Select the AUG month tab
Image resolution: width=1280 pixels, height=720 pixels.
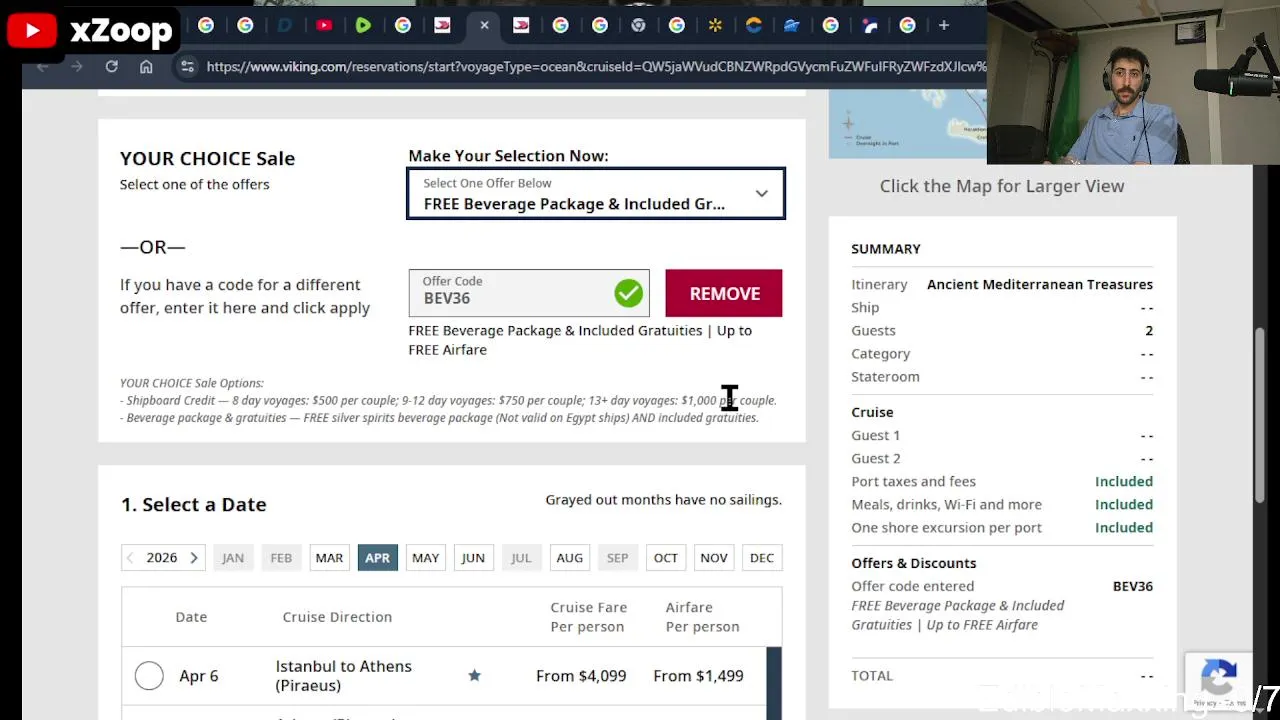[x=569, y=558]
